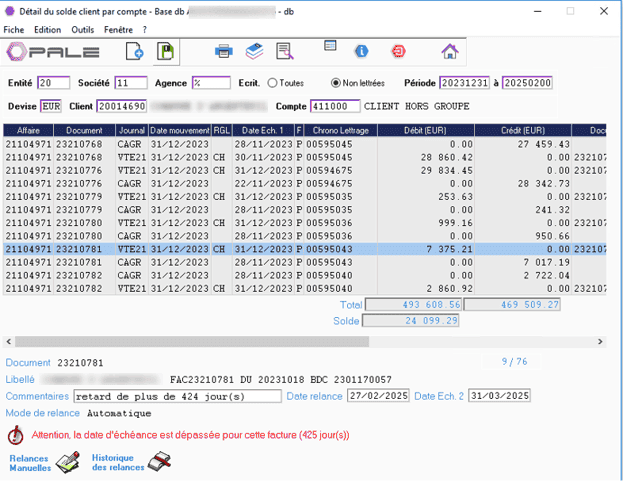Click the Client number field
The width and height of the screenshot is (623, 490).
[x=122, y=106]
